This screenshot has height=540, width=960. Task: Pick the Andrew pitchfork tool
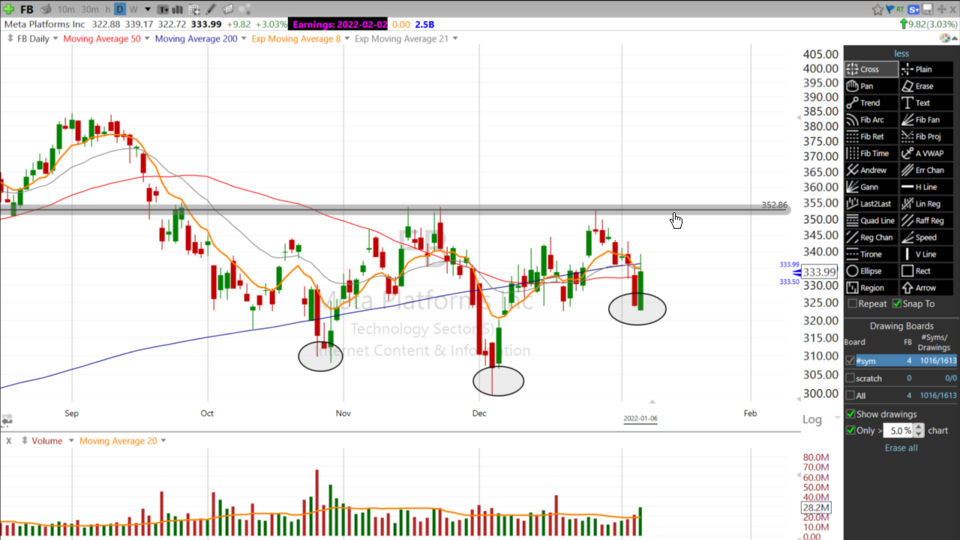click(x=871, y=170)
